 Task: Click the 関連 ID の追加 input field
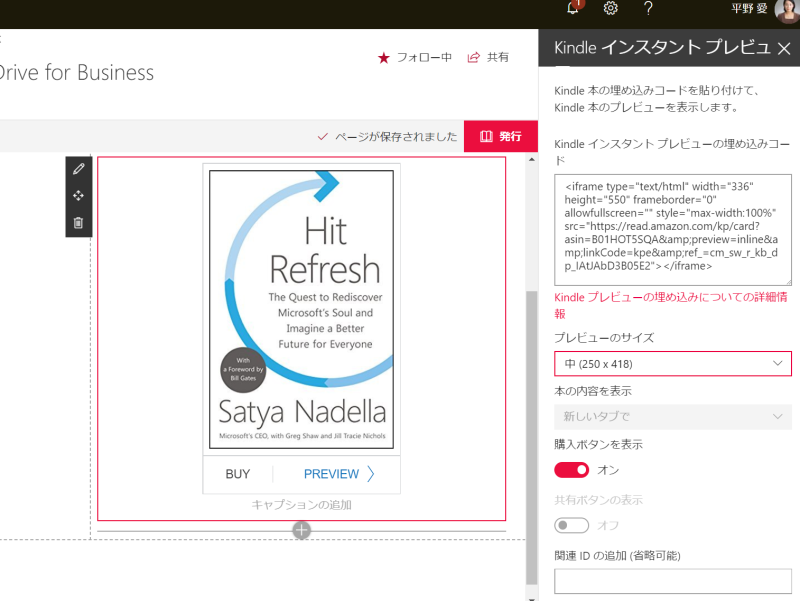pos(673,581)
